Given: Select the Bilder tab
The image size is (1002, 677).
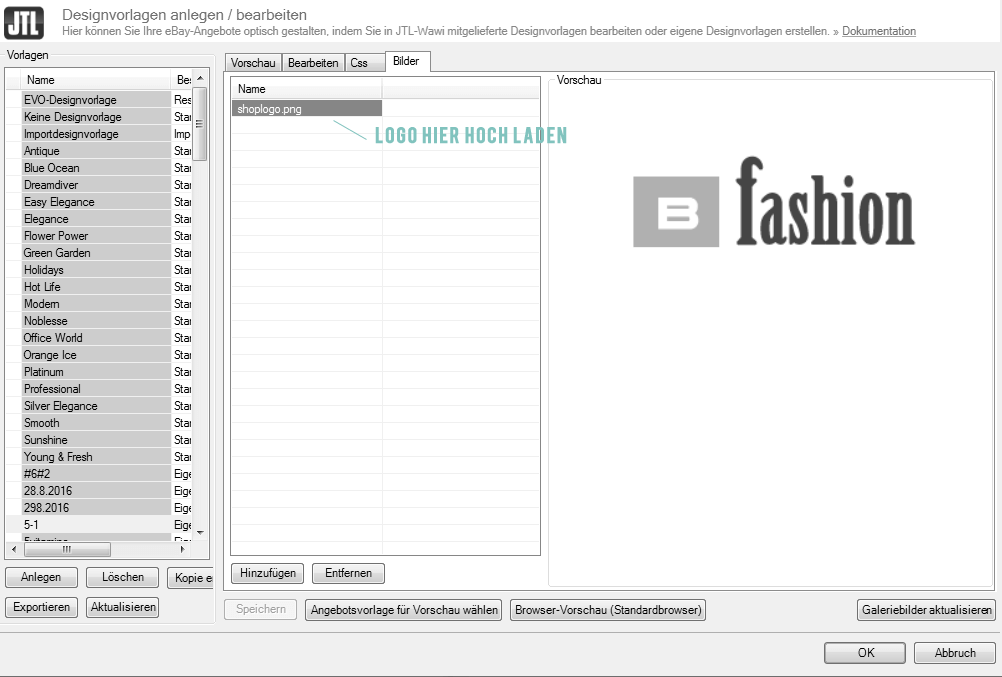Looking at the screenshot, I should click(x=406, y=61).
